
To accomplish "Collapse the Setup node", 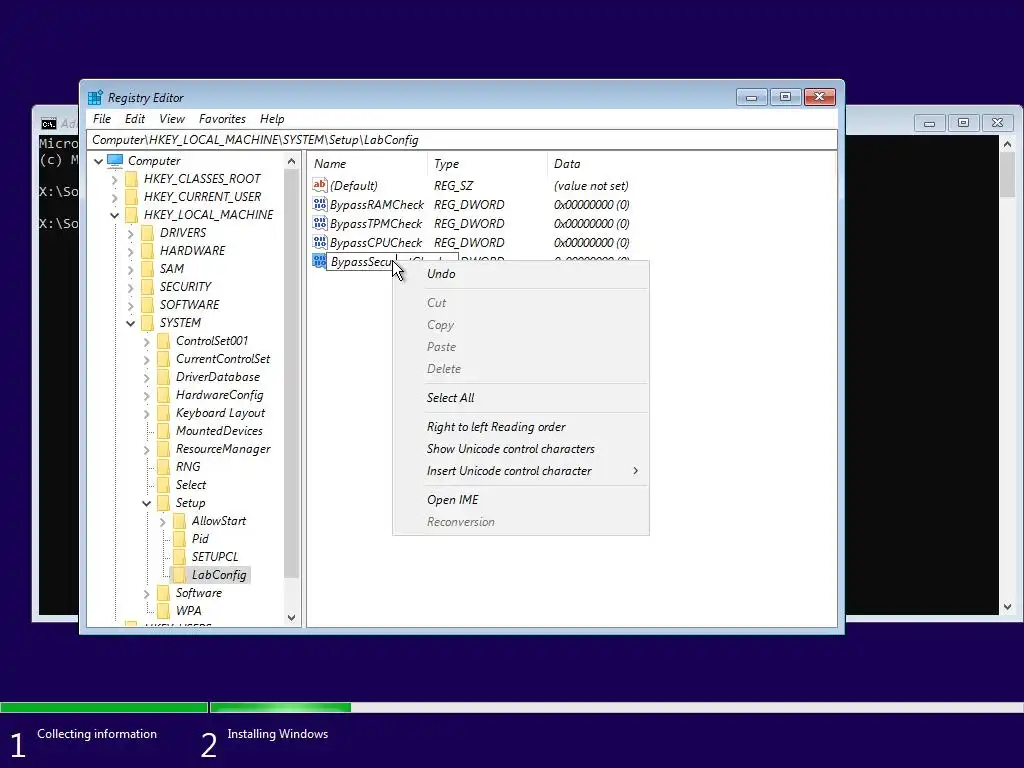I will tap(146, 503).
